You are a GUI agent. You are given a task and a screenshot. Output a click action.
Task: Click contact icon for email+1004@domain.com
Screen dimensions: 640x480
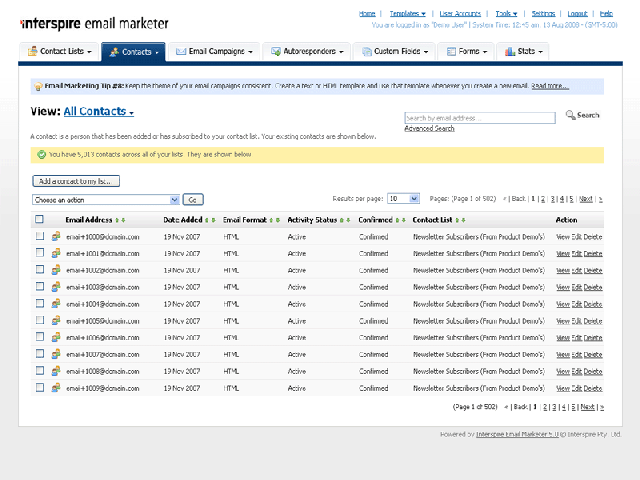tap(56, 304)
